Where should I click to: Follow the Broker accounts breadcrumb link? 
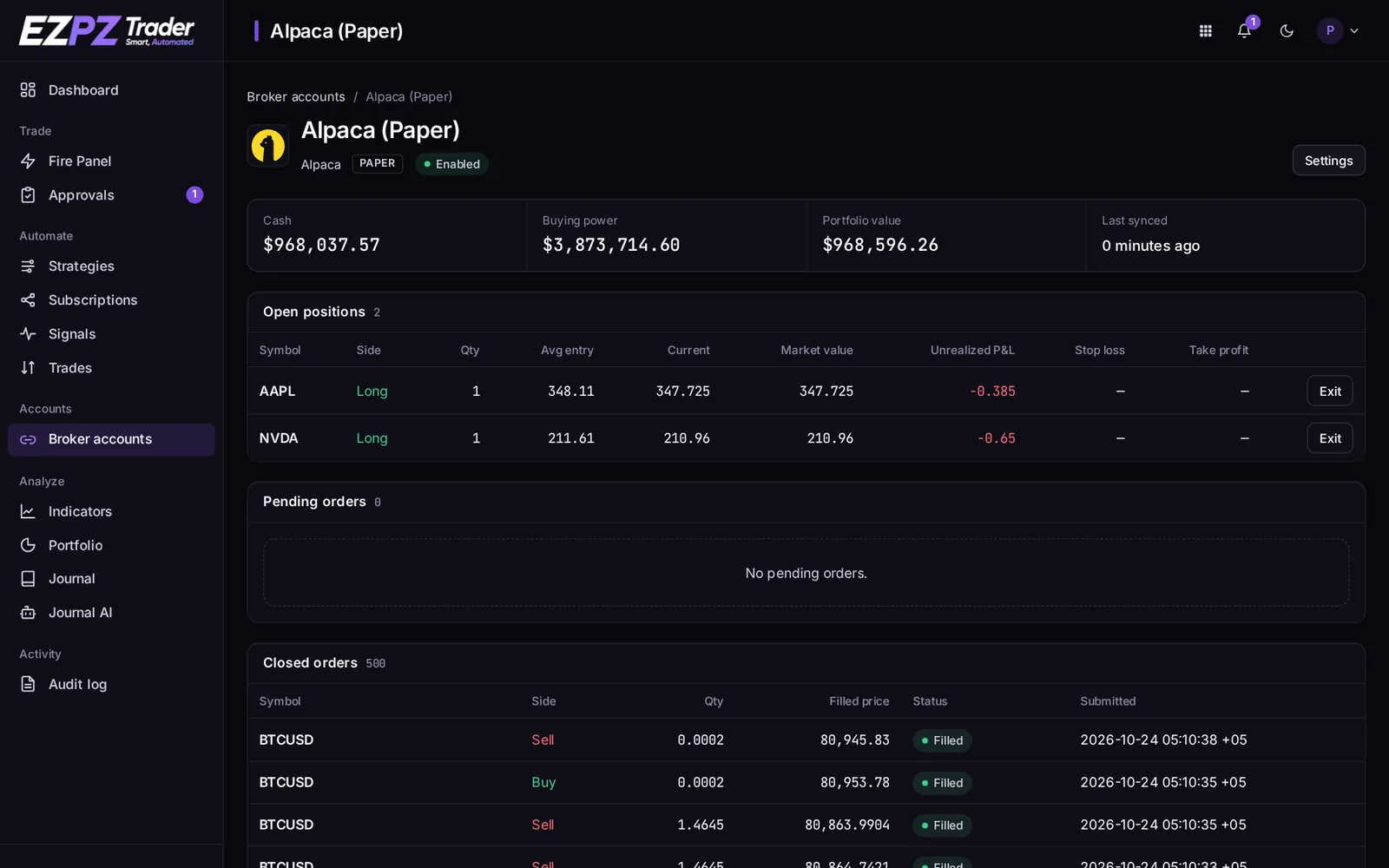[x=296, y=96]
